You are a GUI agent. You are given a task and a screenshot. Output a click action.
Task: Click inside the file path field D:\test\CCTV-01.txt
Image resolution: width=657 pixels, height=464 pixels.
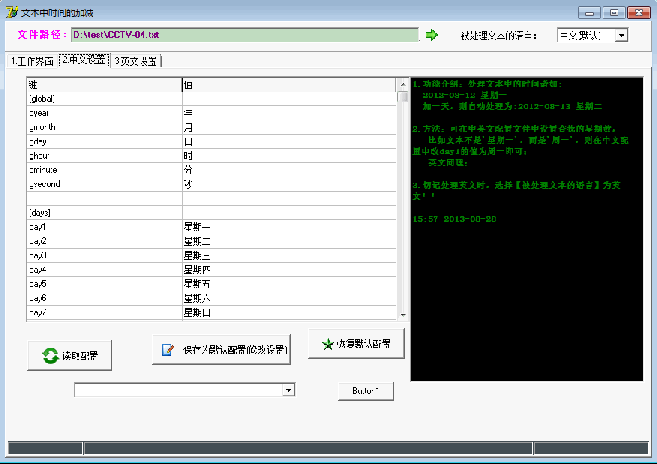[x=245, y=35]
